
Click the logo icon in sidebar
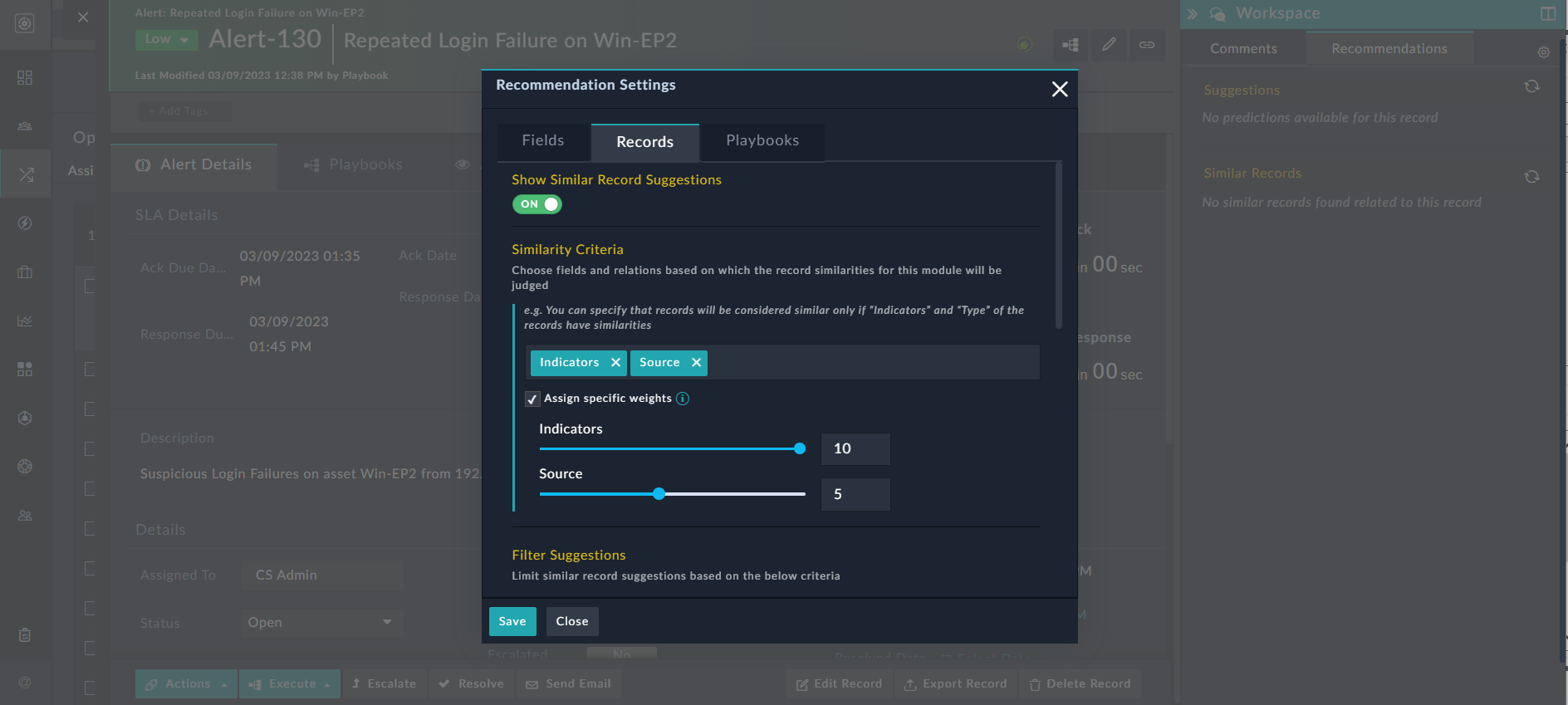pyautogui.click(x=25, y=24)
